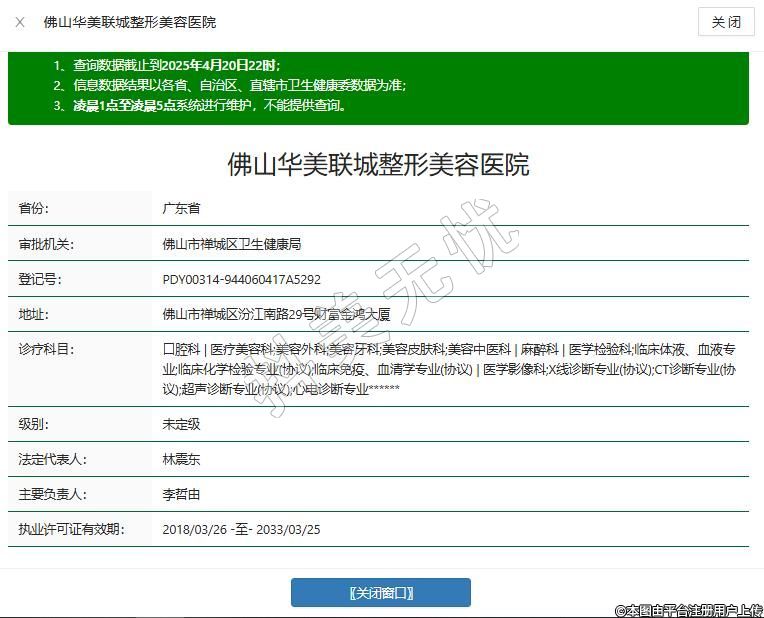Image resolution: width=764 pixels, height=618 pixels.
Task: Click the province value 广东省
Action: pos(181,208)
